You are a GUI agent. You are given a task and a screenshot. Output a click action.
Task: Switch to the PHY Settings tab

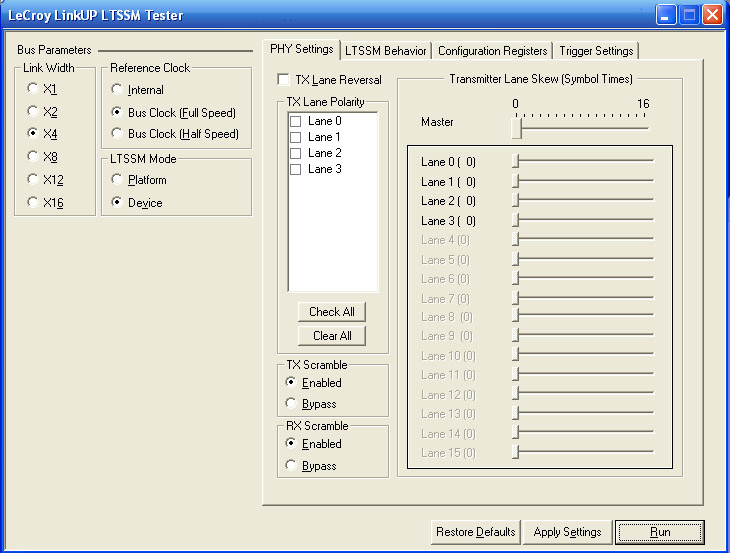(x=302, y=49)
